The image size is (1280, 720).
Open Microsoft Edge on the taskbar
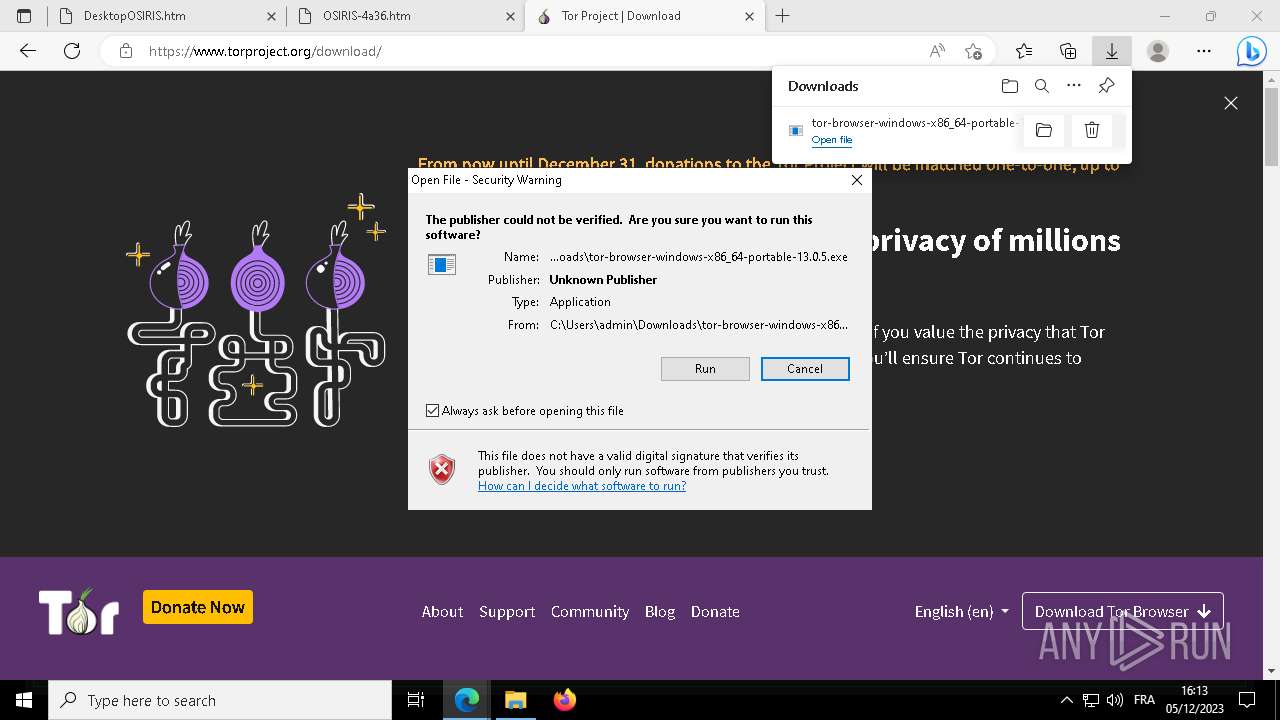click(x=467, y=700)
